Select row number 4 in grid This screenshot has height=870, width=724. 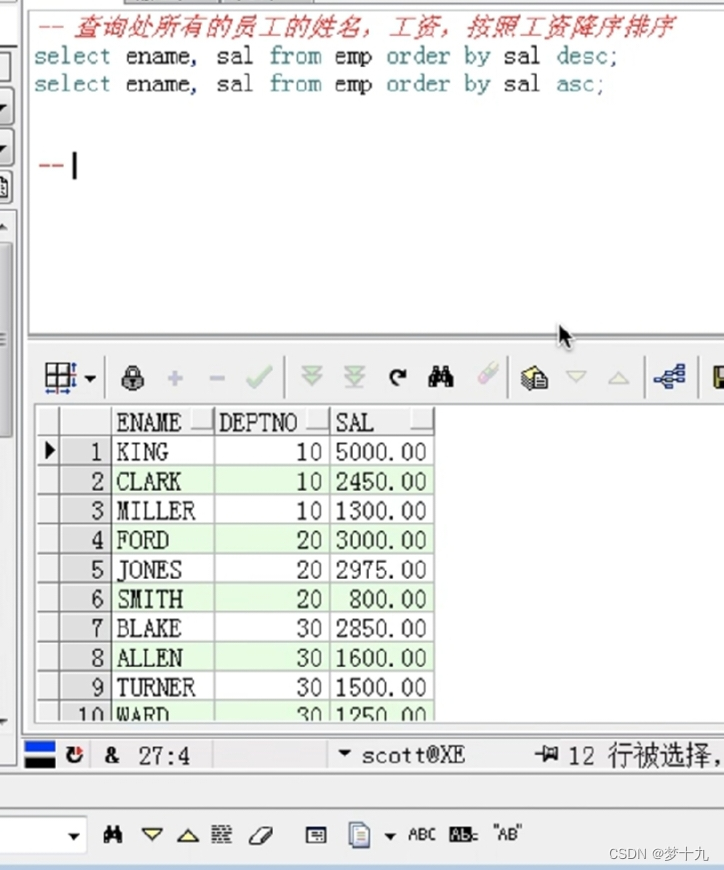[x=85, y=540]
